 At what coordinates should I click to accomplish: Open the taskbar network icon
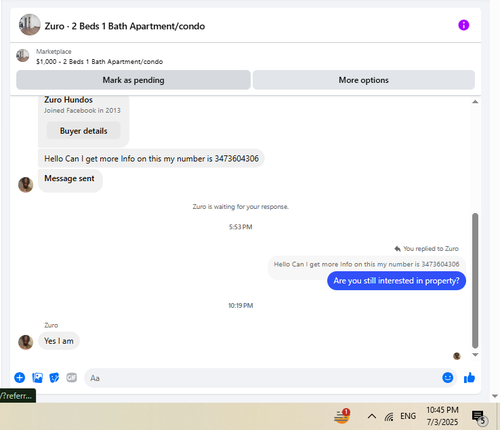pos(389,416)
